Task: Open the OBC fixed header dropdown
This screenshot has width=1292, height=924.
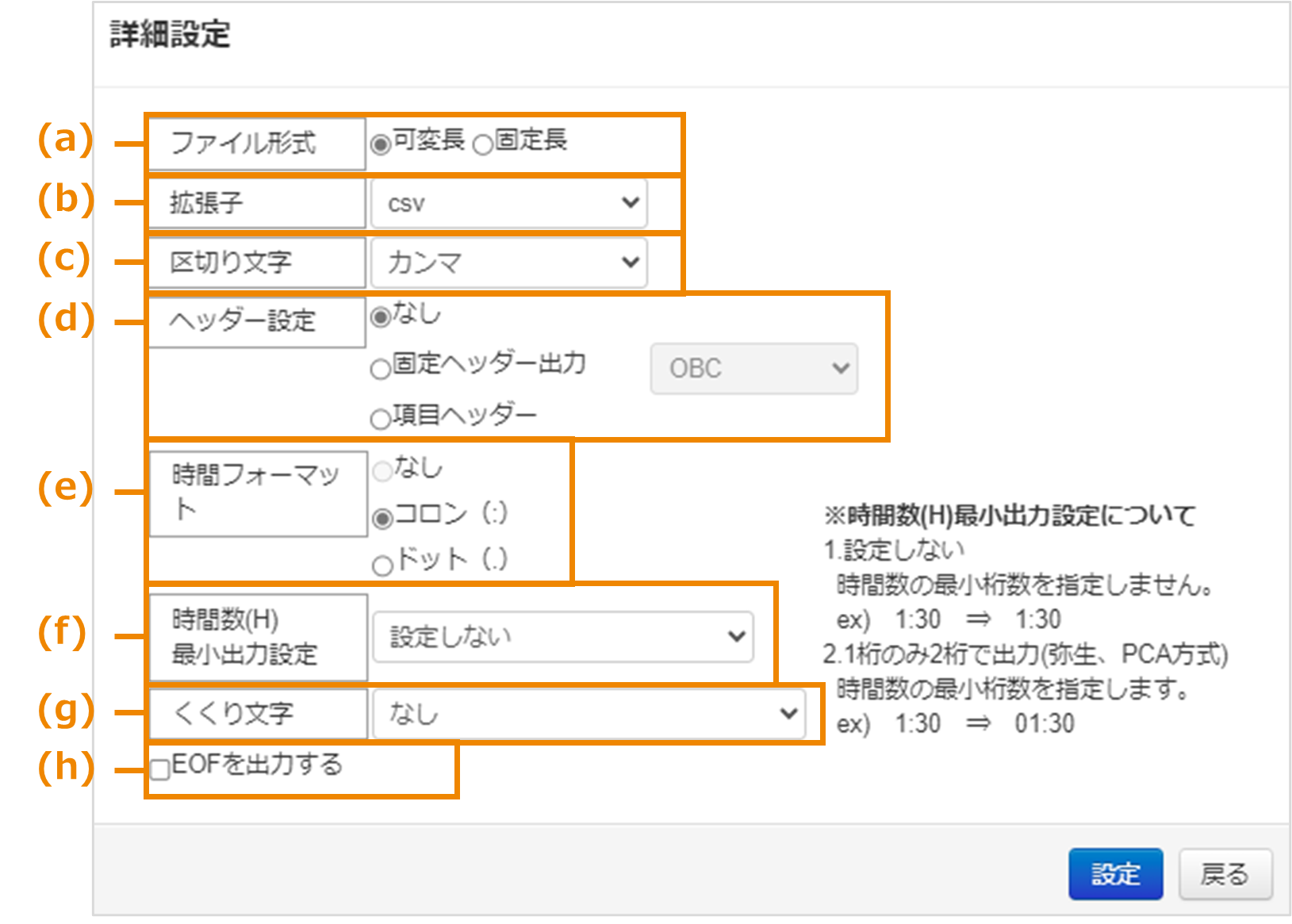Action: point(753,367)
